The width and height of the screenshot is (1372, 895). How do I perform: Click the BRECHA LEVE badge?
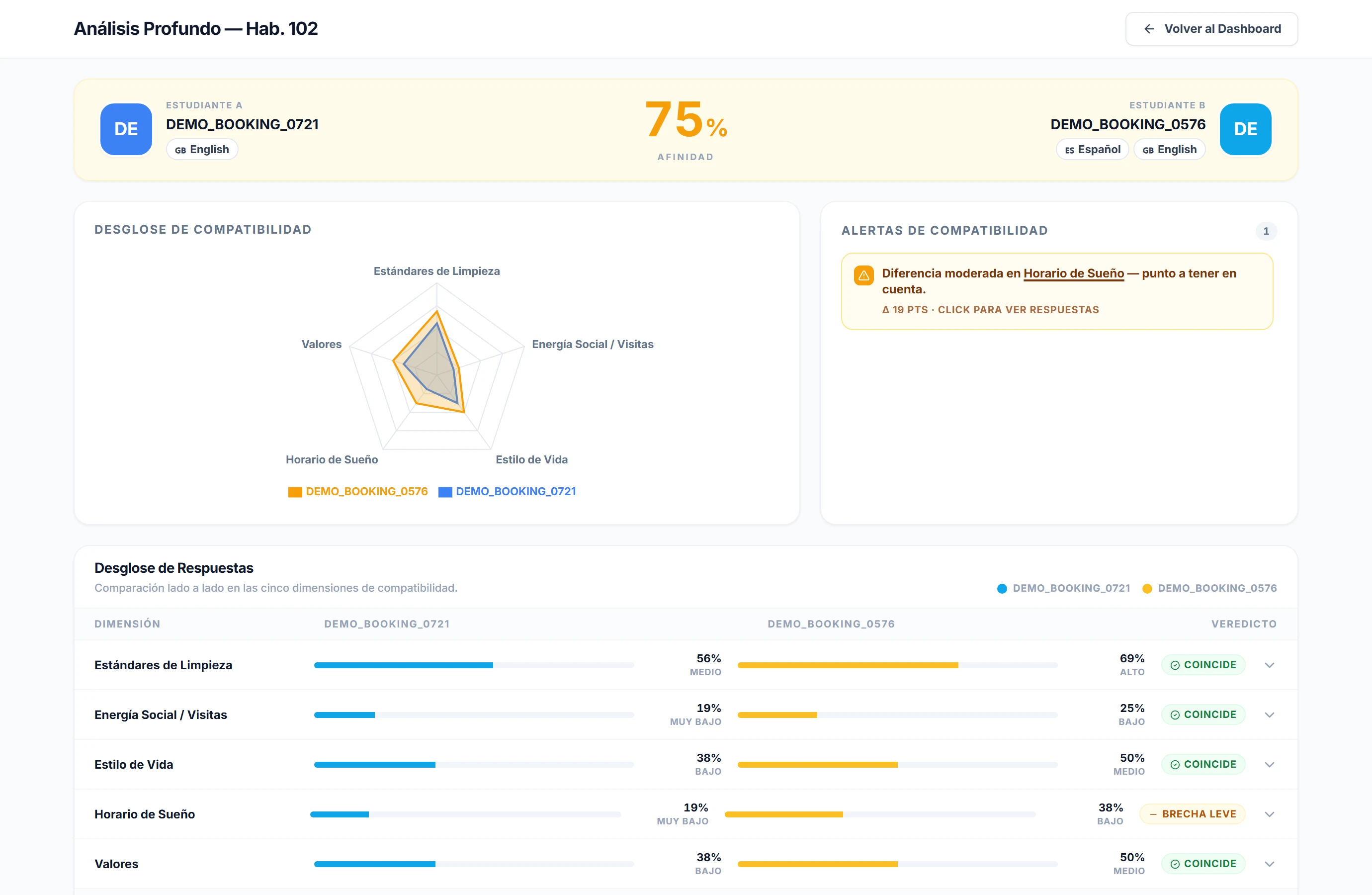coord(1192,814)
